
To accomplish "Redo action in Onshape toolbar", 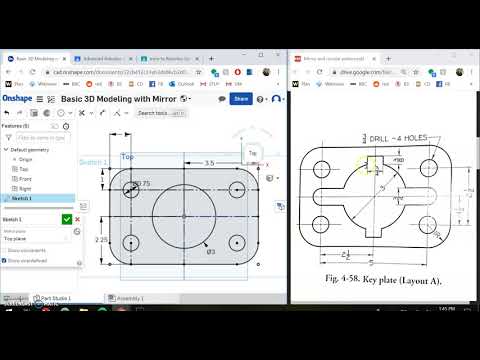I will (x=19, y=113).
